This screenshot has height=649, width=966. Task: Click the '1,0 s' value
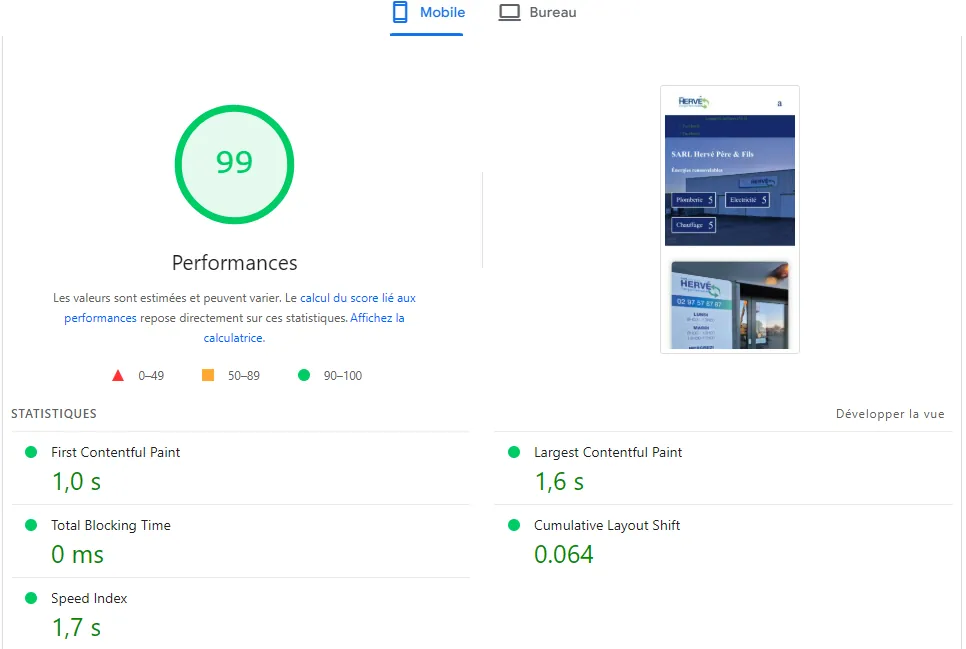pos(76,481)
